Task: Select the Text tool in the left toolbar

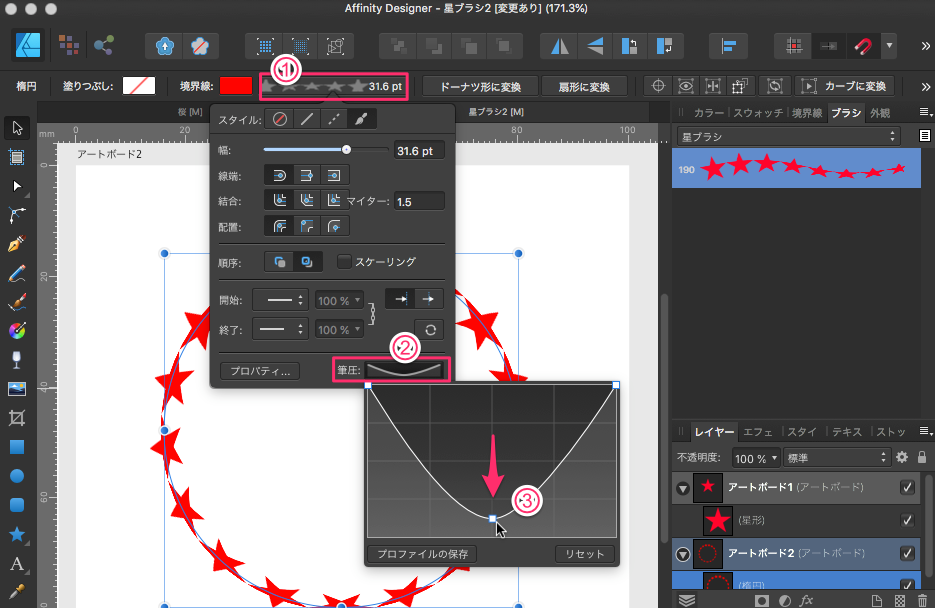Action: (17, 563)
